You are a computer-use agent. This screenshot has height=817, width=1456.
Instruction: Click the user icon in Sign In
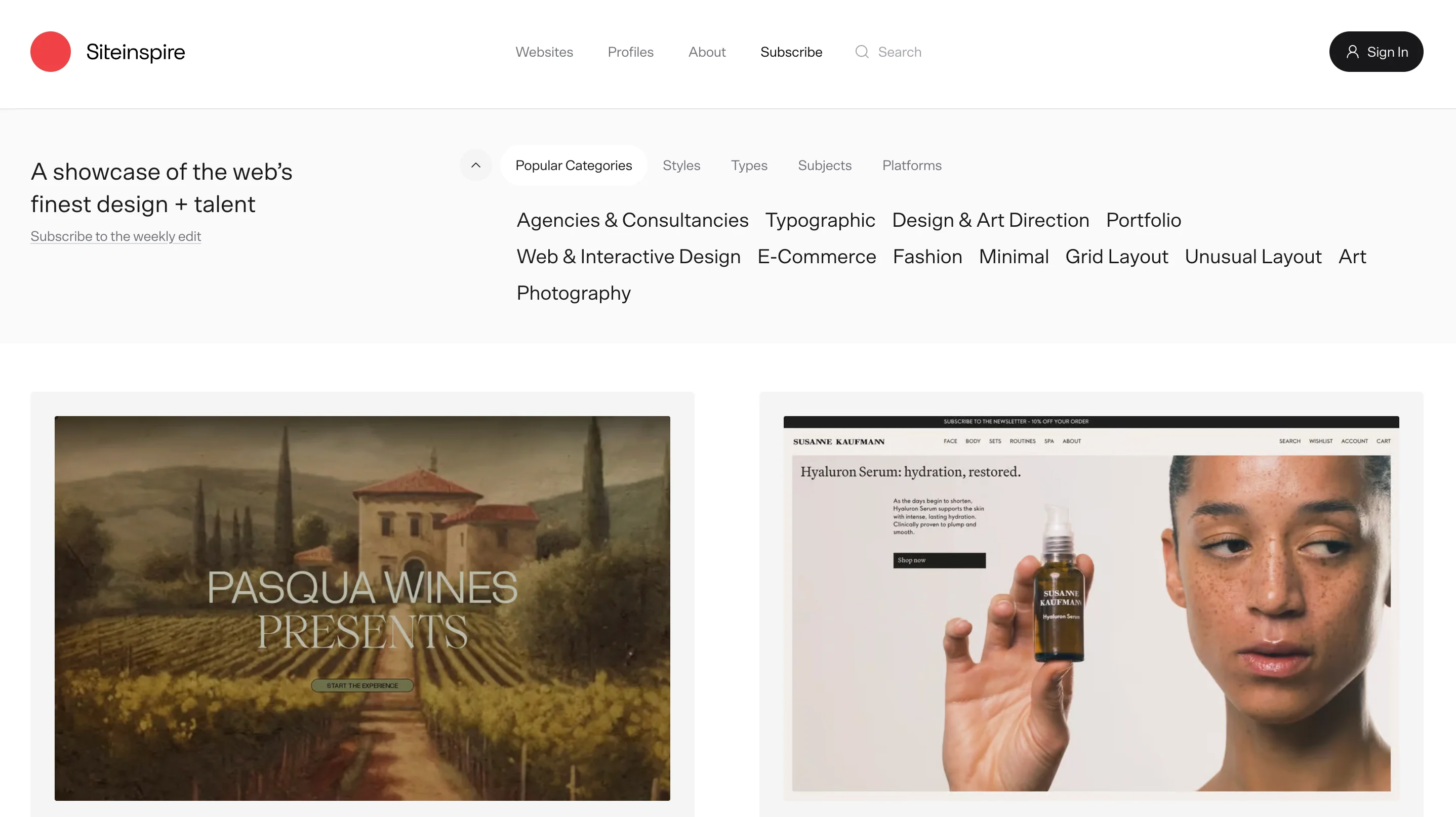click(1353, 52)
